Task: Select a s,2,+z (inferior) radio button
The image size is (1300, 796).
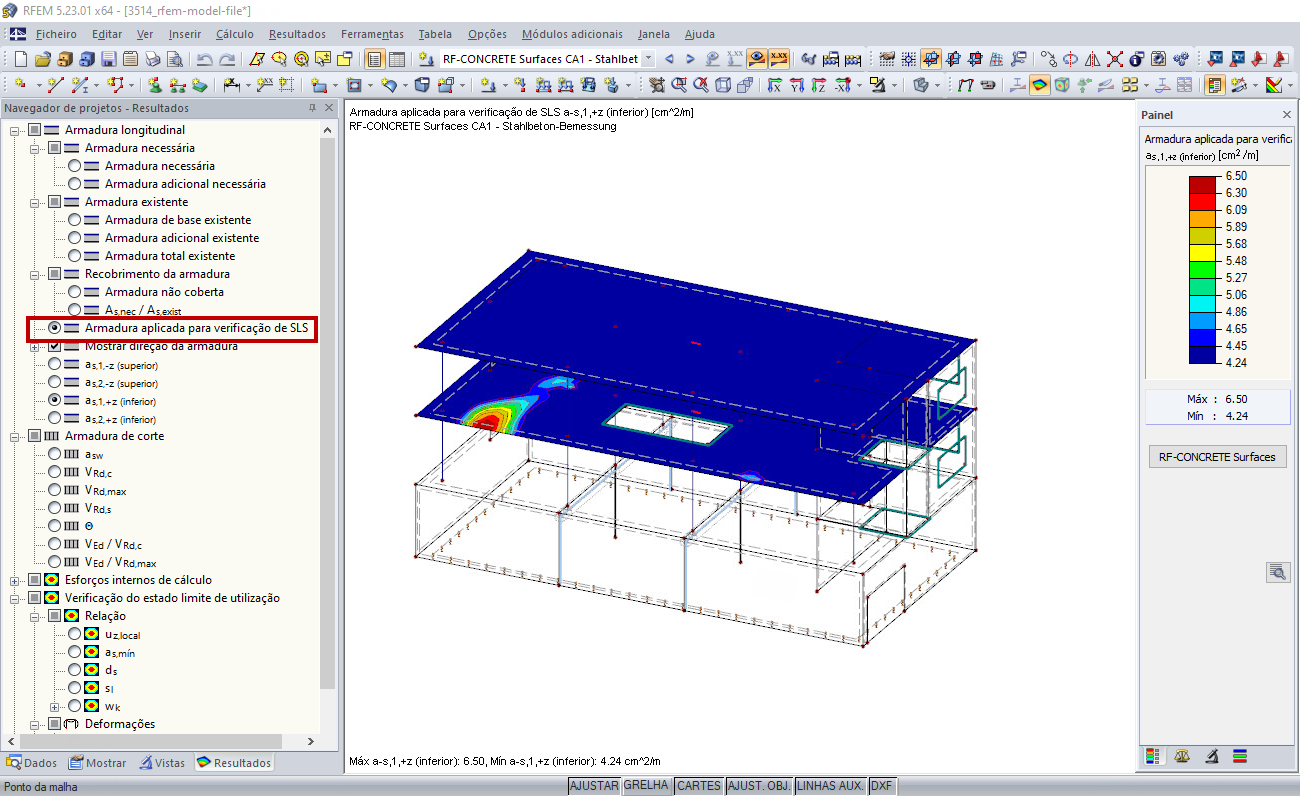Action: 54,418
